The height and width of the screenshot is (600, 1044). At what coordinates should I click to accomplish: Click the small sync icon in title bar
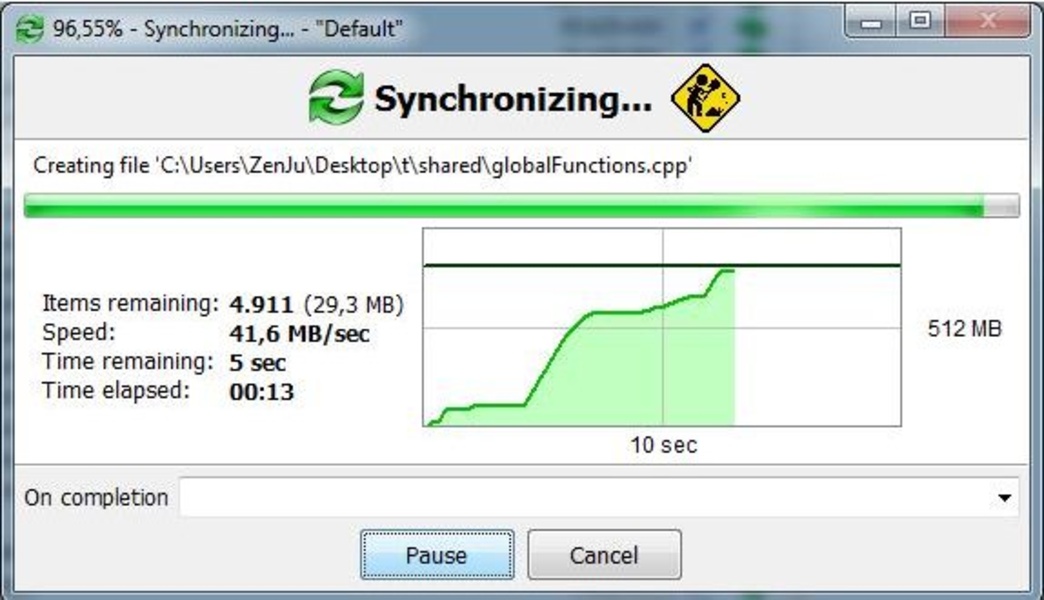[x=29, y=29]
